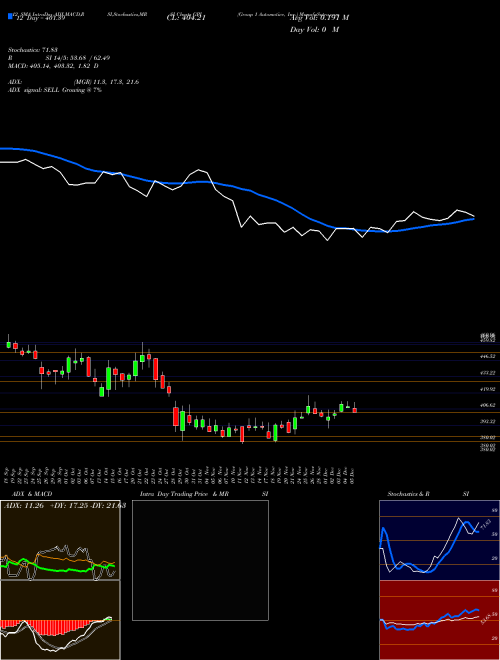The image size is (500, 660).
Task: Click the blue 12-day SMA legend square
Action: pyautogui.click(x=10, y=16)
